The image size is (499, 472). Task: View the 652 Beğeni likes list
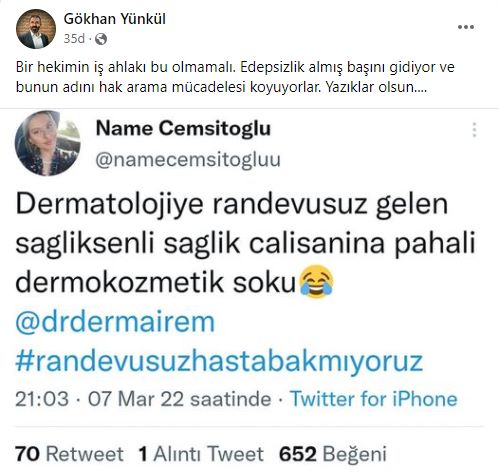[333, 454]
